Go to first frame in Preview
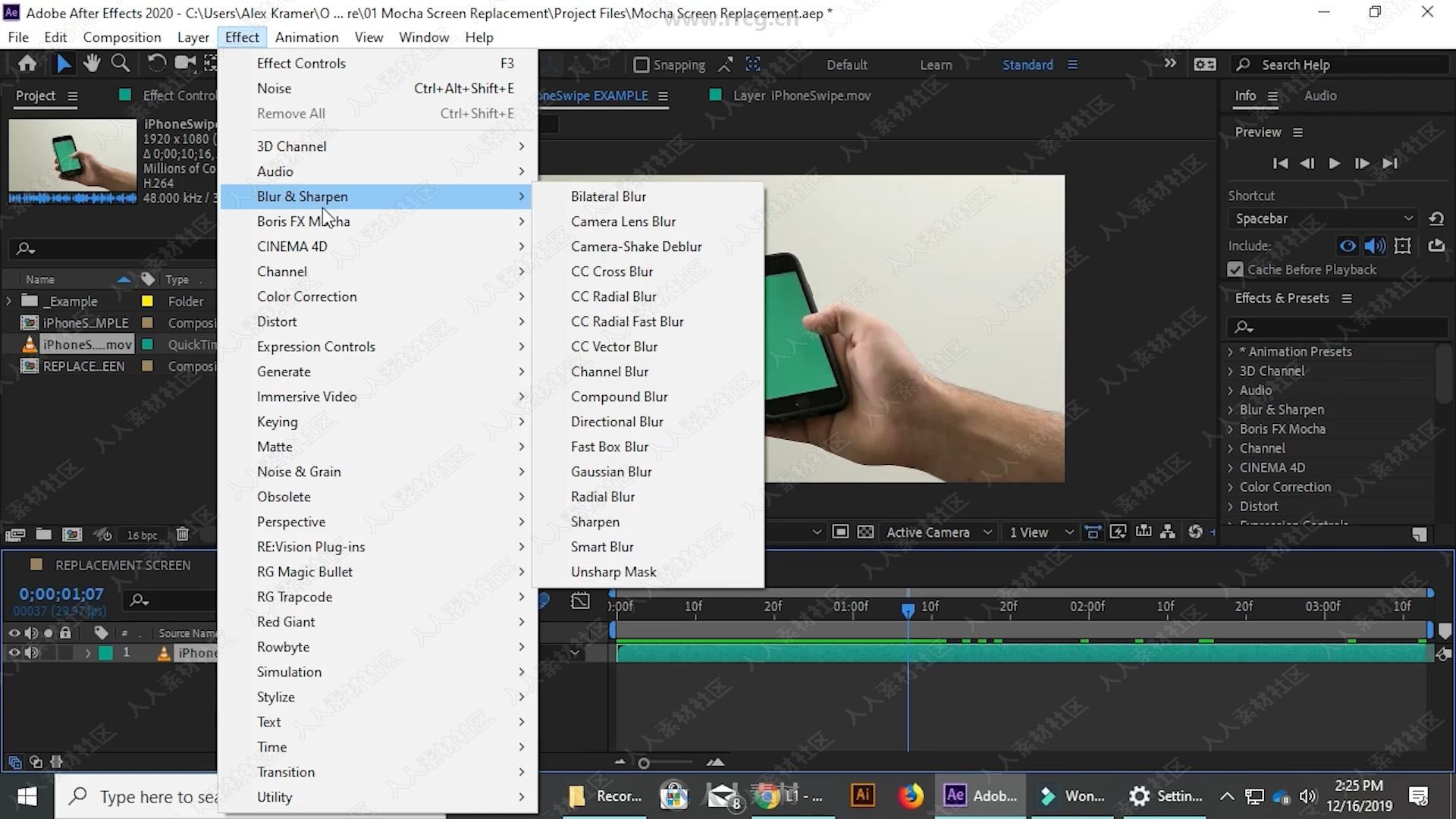 point(1280,163)
